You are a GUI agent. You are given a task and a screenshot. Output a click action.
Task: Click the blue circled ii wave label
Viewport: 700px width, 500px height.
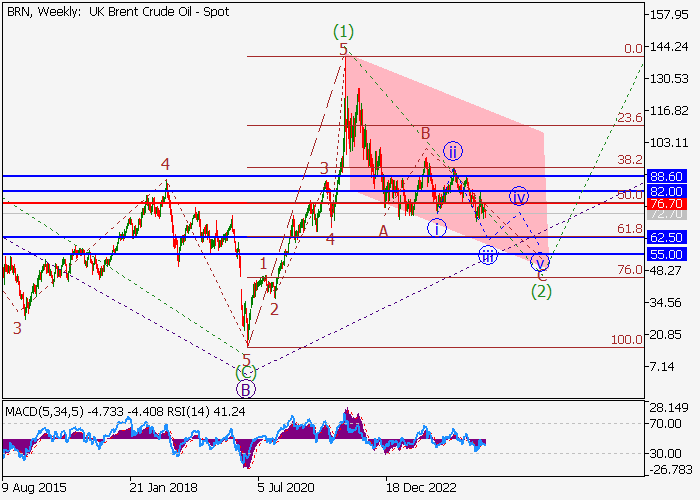[453, 151]
